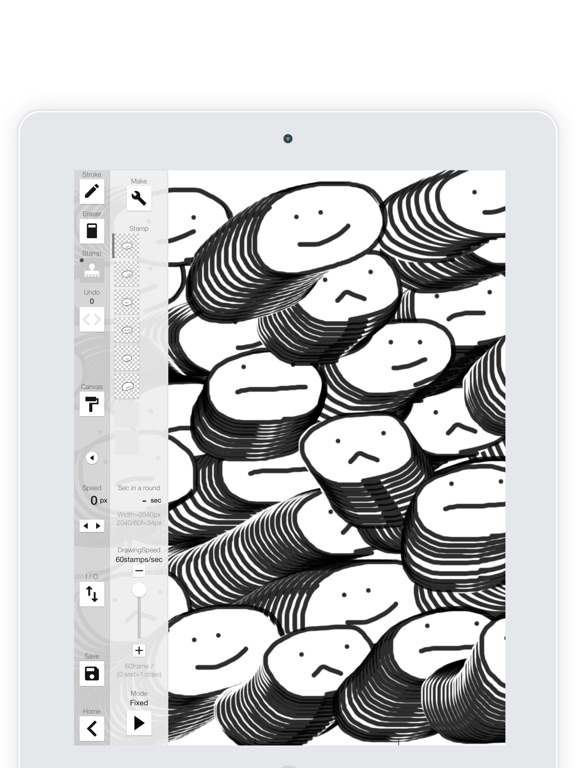
Task: Start playback with the play button
Action: pyautogui.click(x=139, y=723)
